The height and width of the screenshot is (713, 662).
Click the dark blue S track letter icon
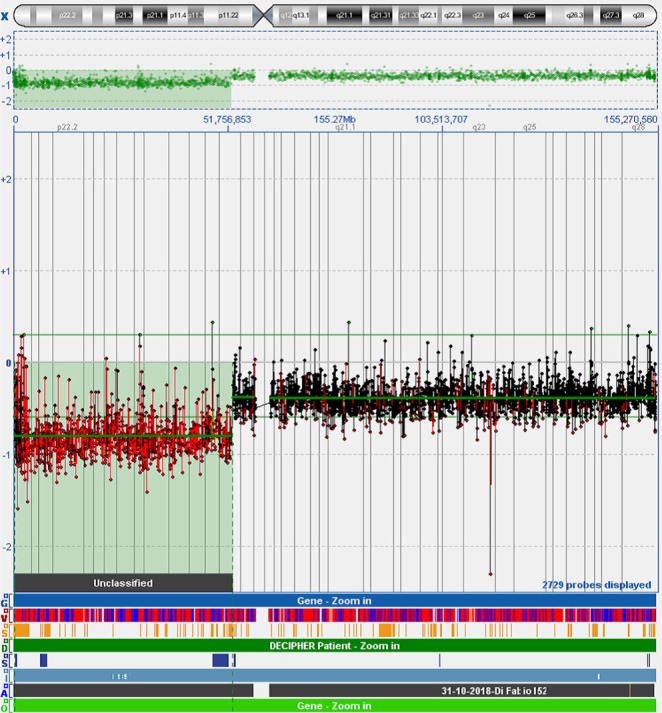click(x=6, y=662)
